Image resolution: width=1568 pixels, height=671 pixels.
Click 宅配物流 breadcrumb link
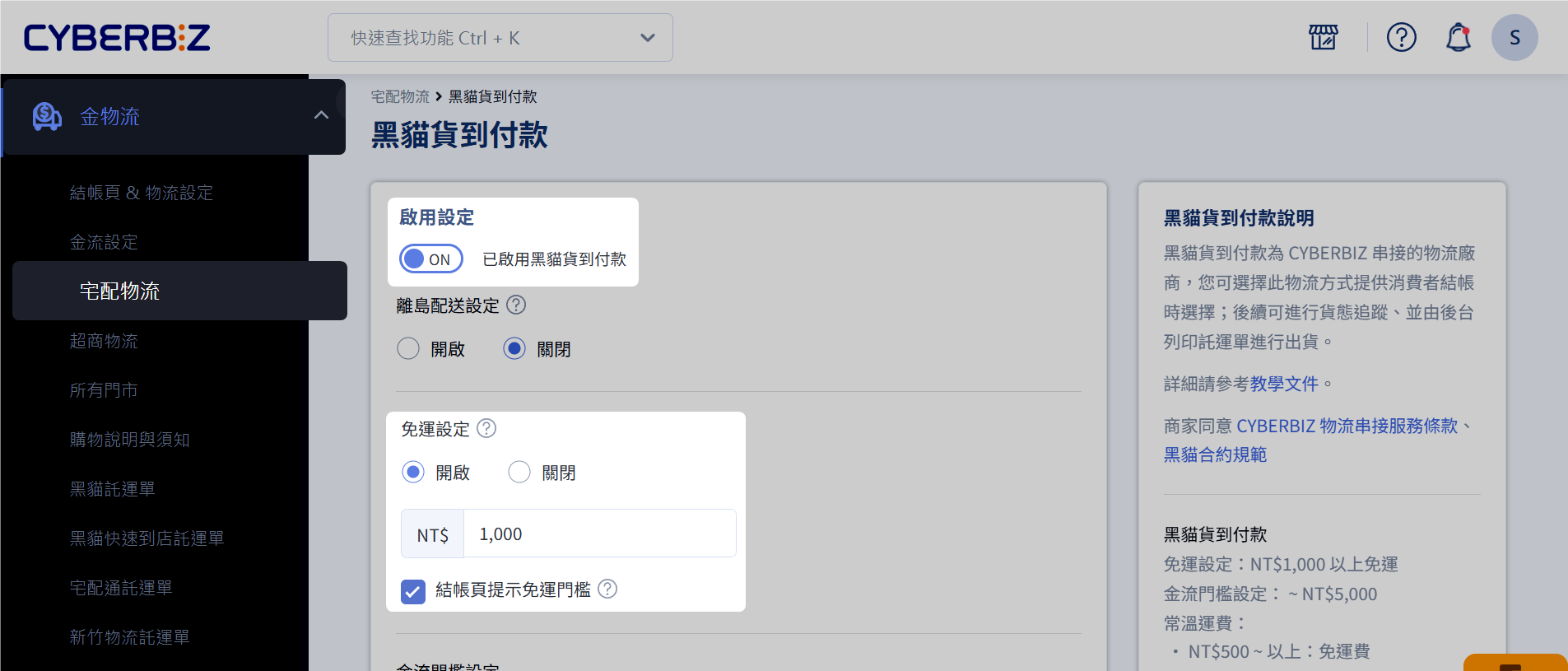click(400, 96)
